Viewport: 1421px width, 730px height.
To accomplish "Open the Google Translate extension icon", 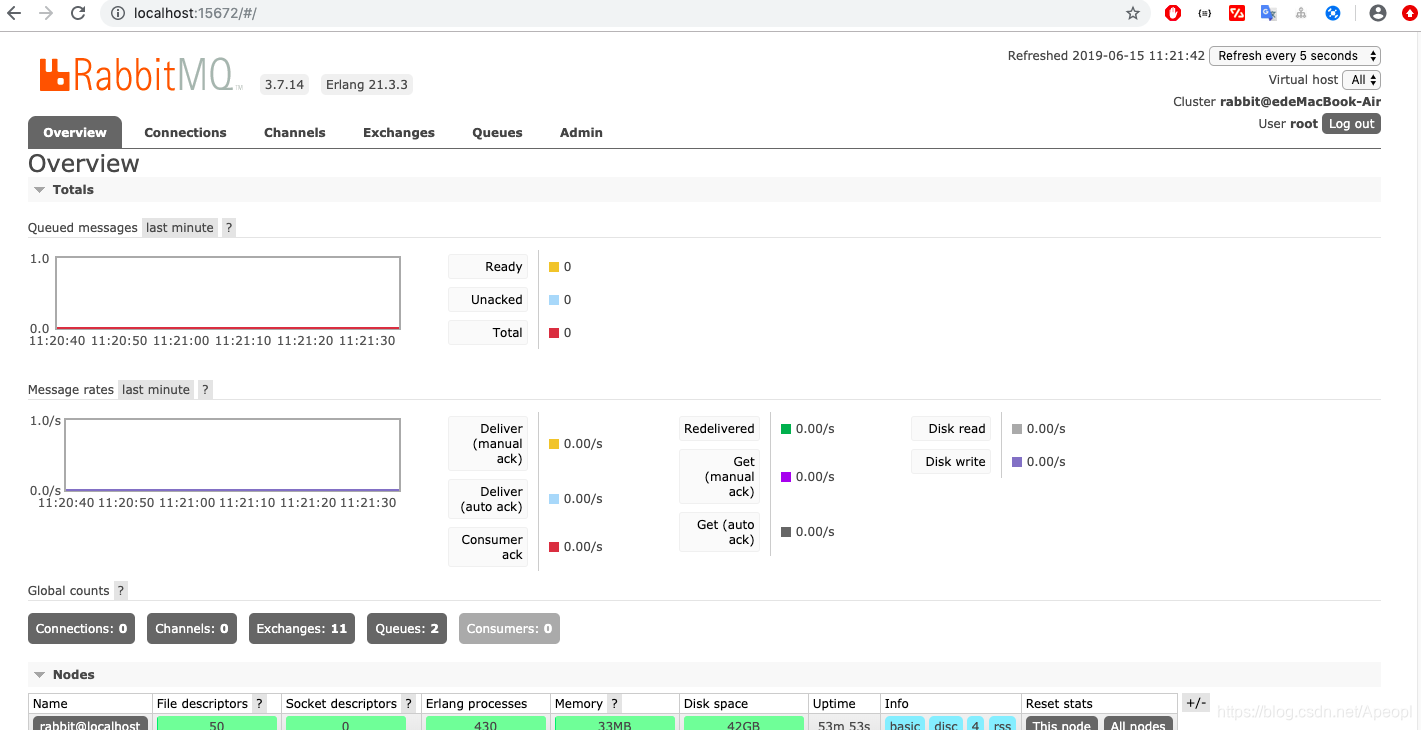I will (x=1268, y=13).
